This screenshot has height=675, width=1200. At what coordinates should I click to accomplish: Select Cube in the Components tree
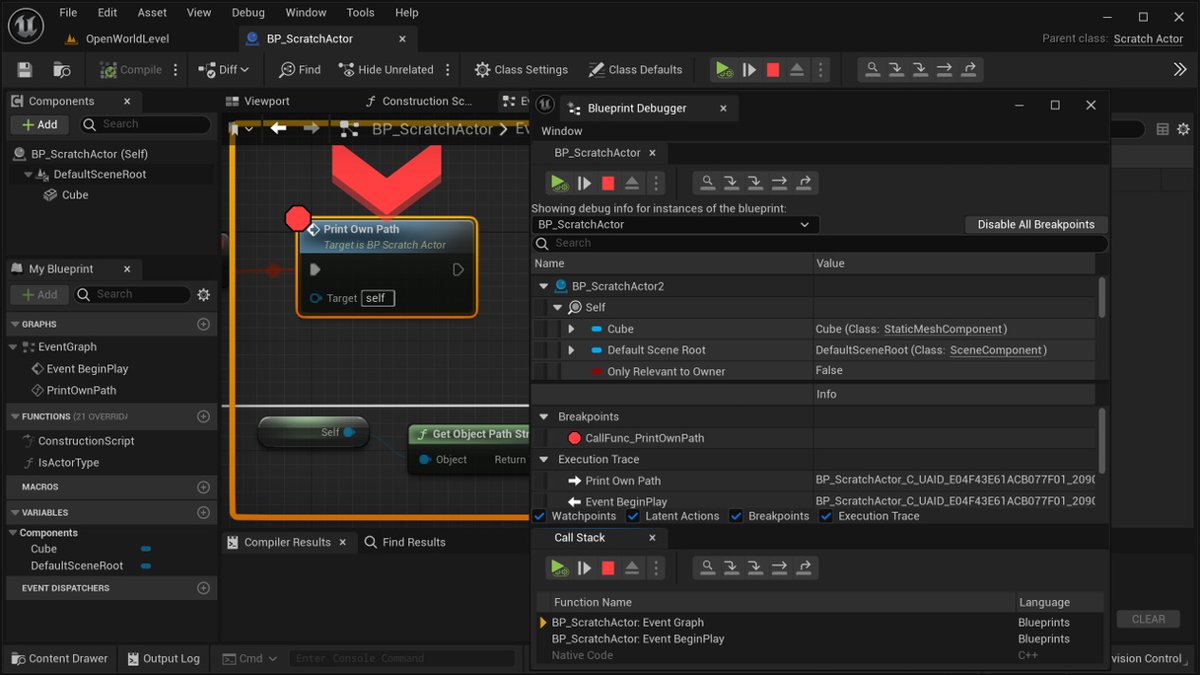tap(74, 195)
